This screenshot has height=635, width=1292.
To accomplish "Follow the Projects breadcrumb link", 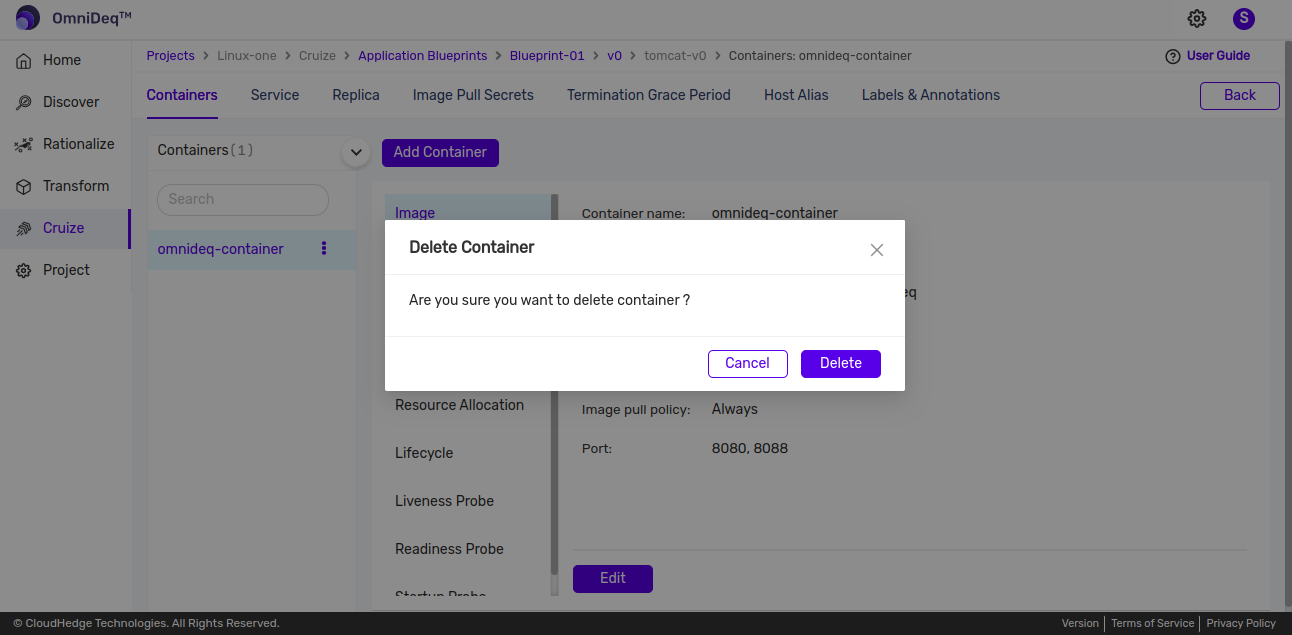I will [x=170, y=56].
